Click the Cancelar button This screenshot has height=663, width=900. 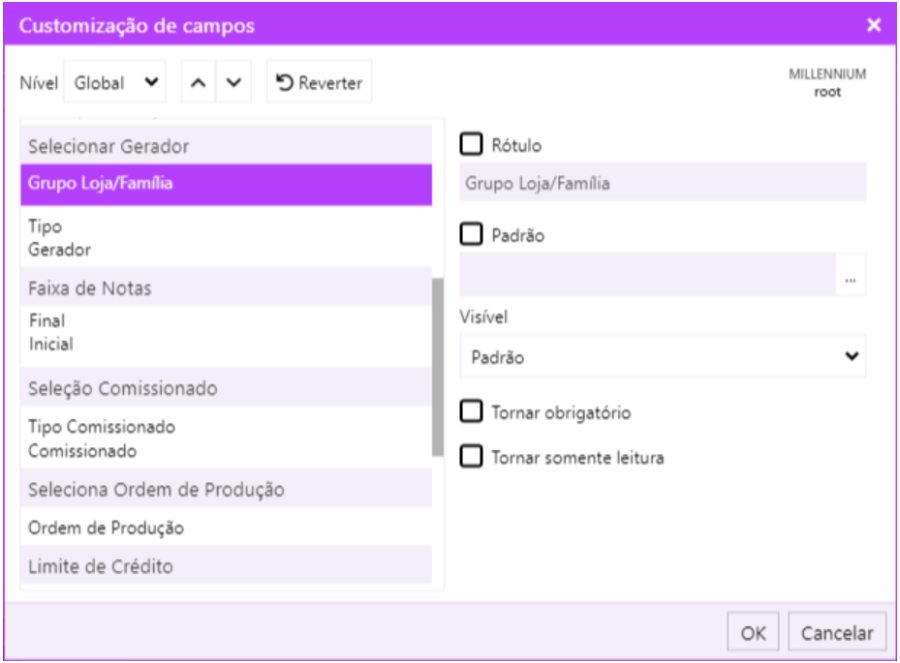(x=837, y=633)
